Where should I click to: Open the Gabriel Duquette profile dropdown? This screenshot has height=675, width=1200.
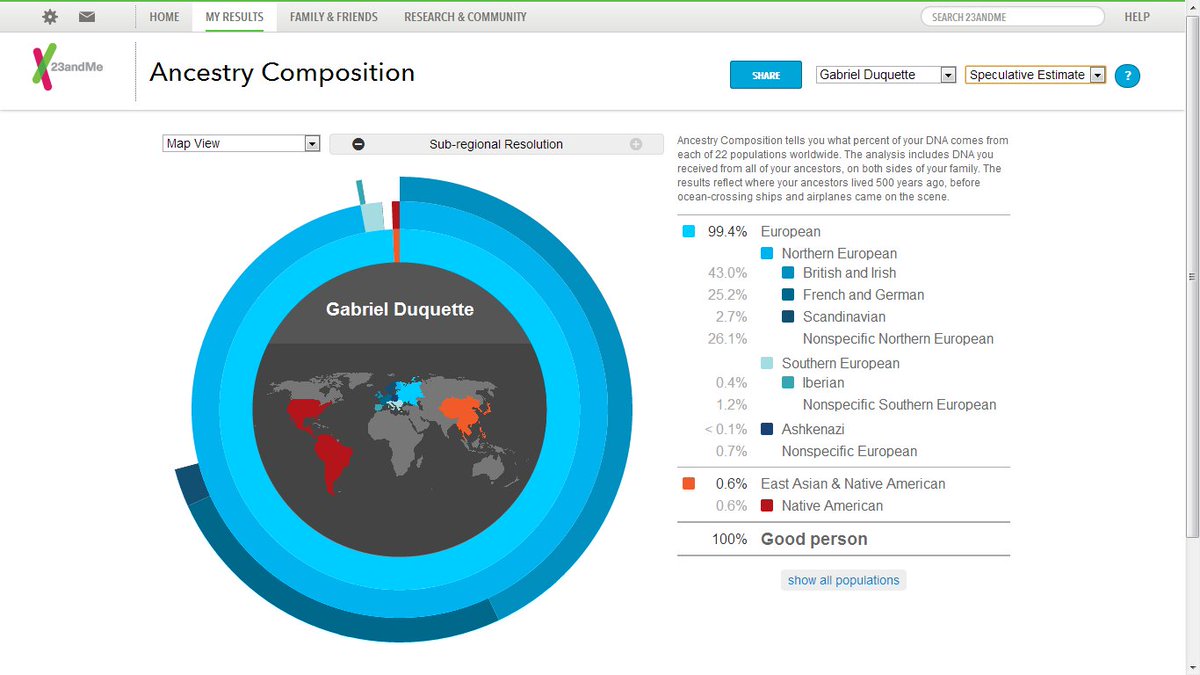click(x=886, y=75)
